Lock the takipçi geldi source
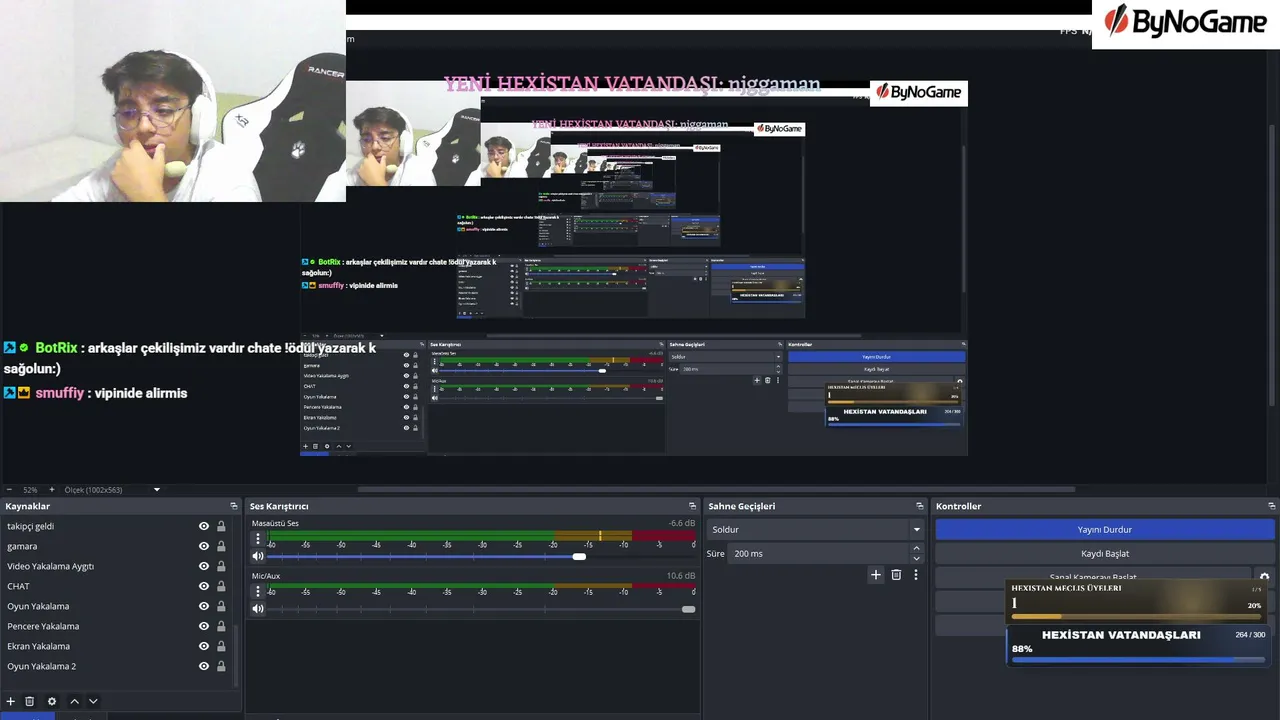 tap(221, 526)
